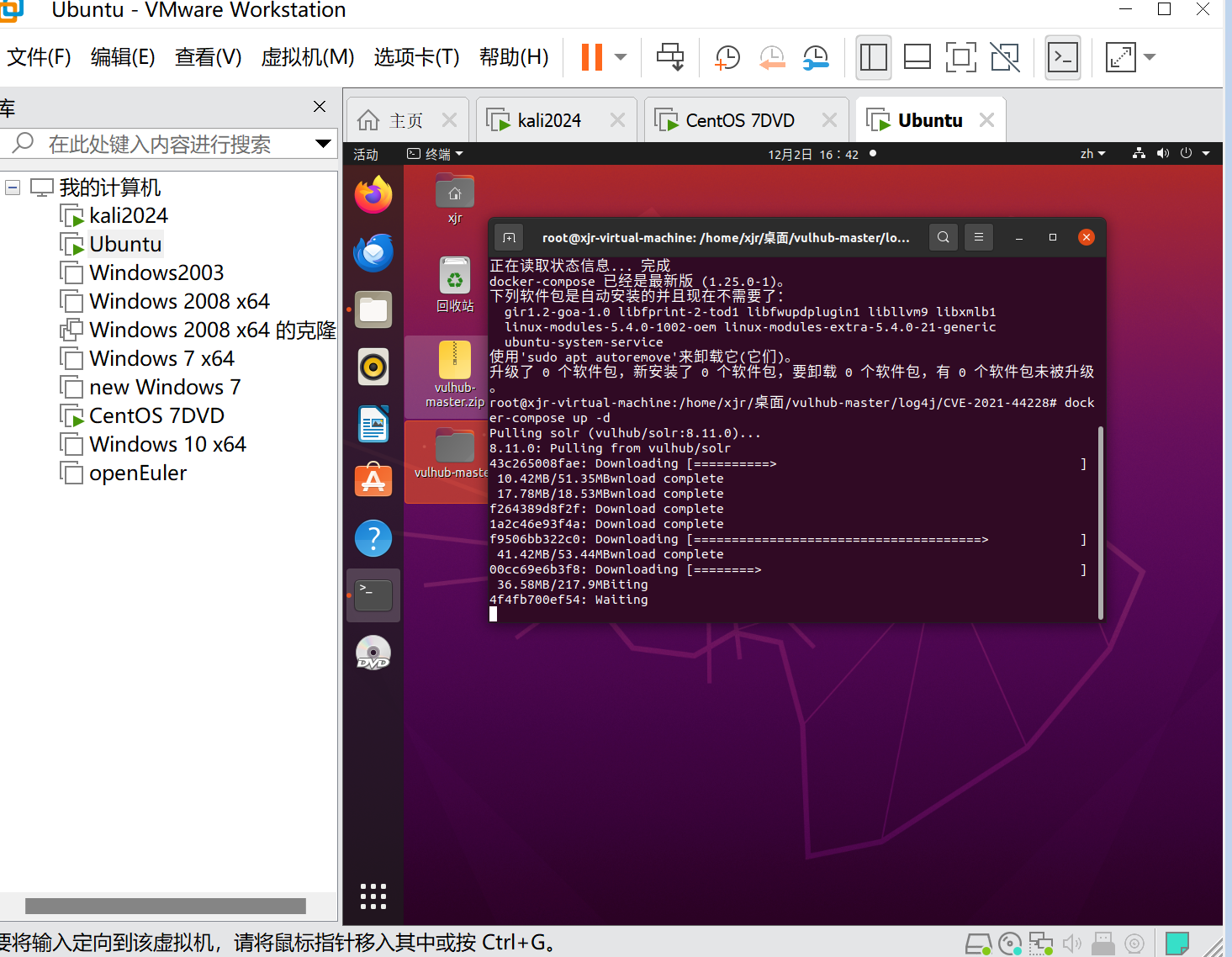Open LibreOffice Writer from dock

coord(373,424)
